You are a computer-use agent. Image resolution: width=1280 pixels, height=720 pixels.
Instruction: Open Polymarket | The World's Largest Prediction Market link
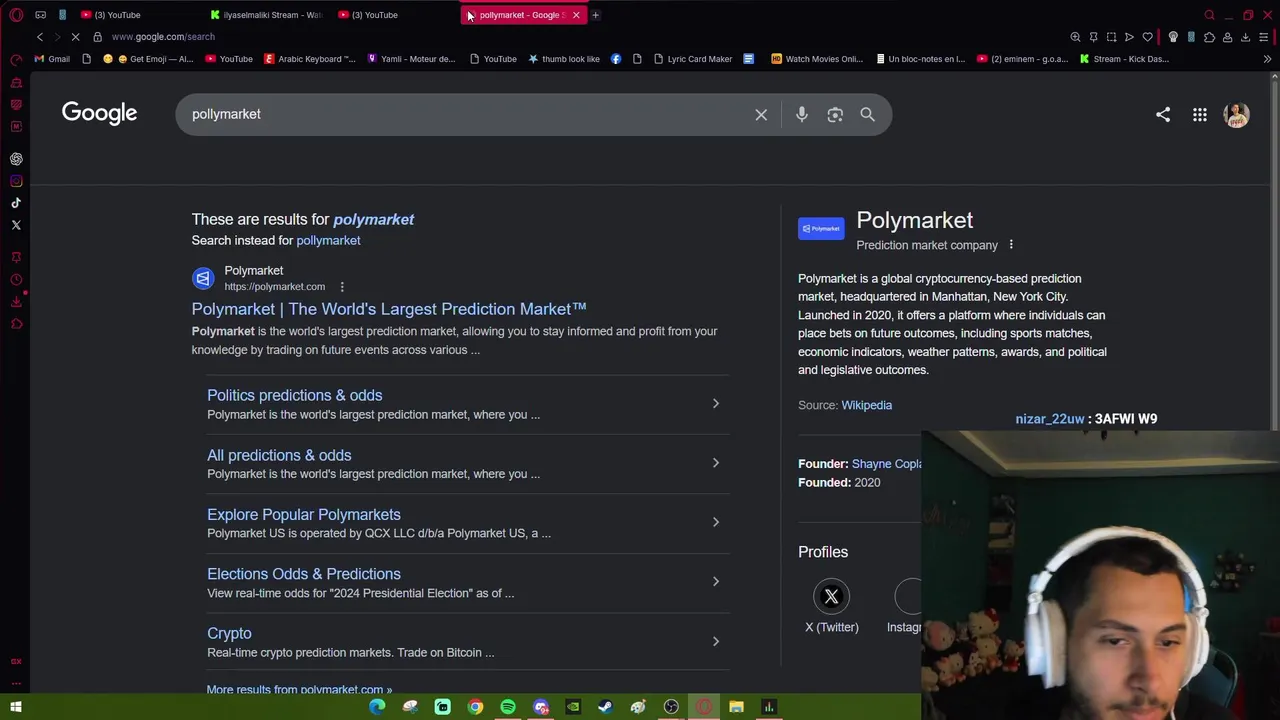[x=389, y=309]
